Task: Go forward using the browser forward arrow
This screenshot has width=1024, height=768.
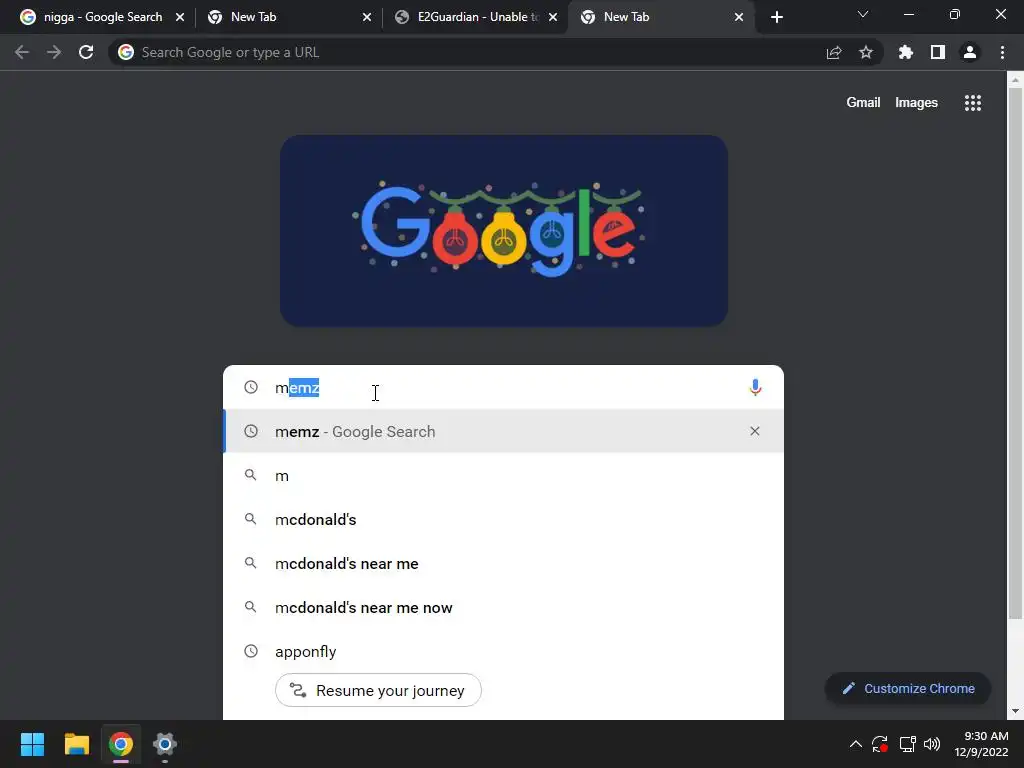Action: (54, 52)
